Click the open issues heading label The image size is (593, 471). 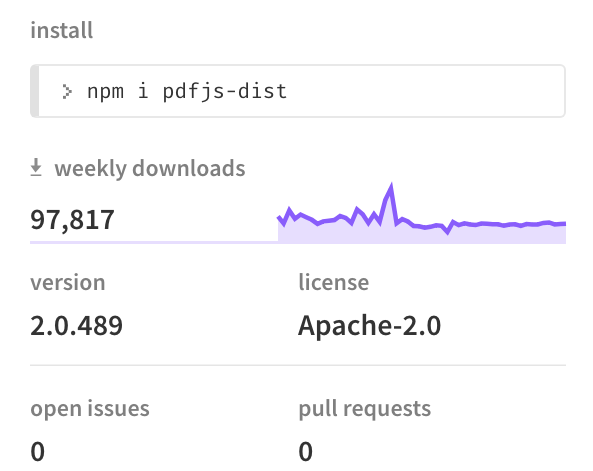[90, 409]
